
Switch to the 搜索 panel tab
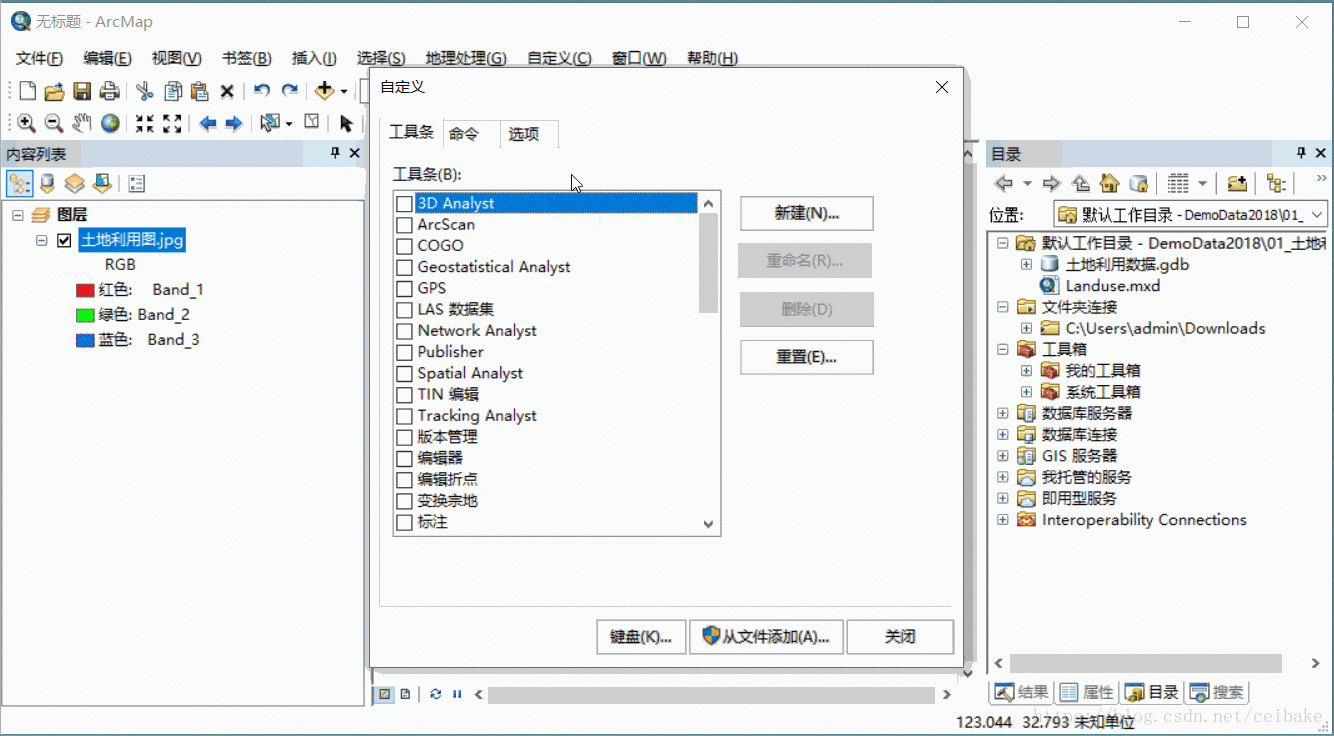pyautogui.click(x=1217, y=692)
